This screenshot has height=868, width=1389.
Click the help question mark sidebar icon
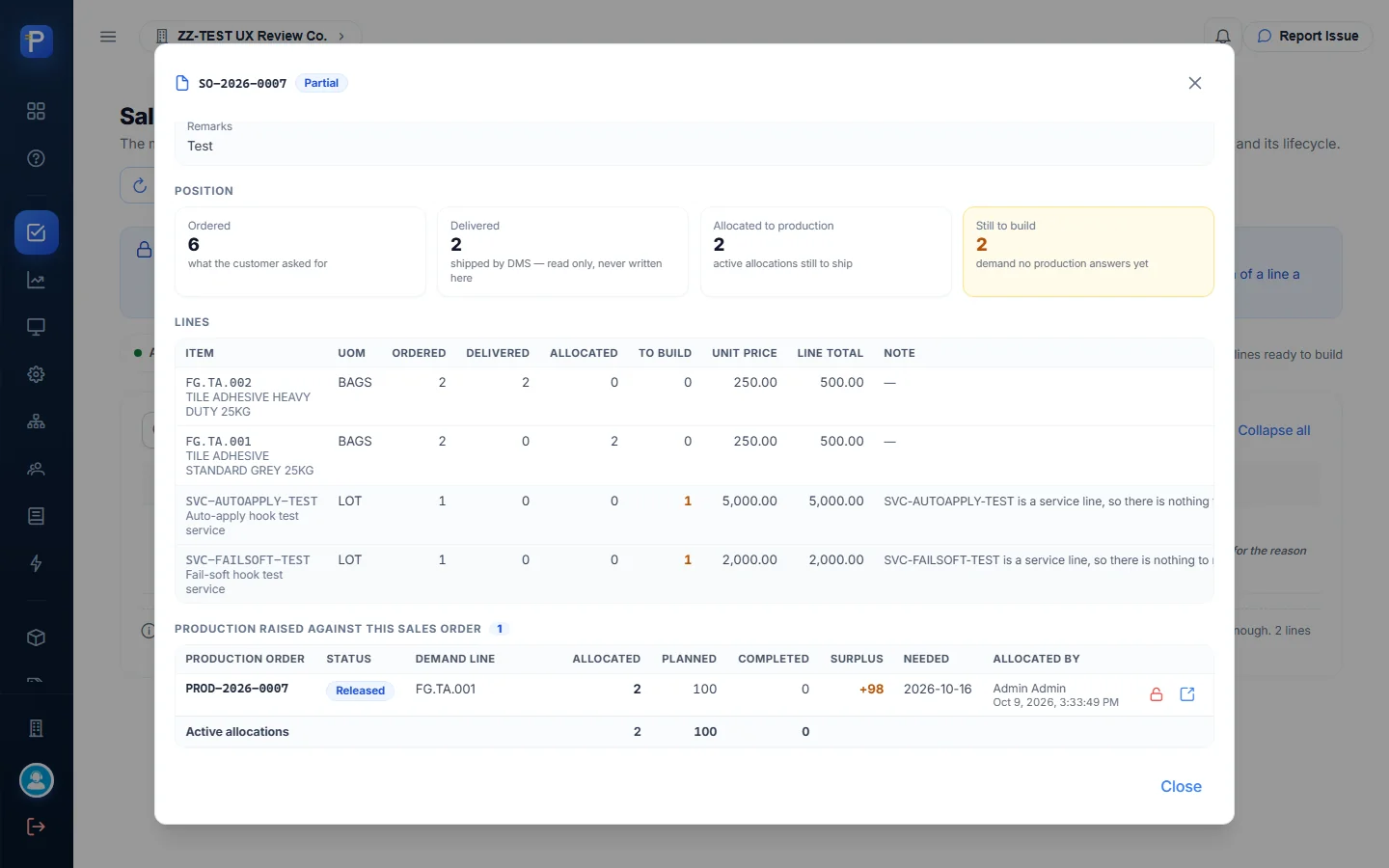coord(36,158)
